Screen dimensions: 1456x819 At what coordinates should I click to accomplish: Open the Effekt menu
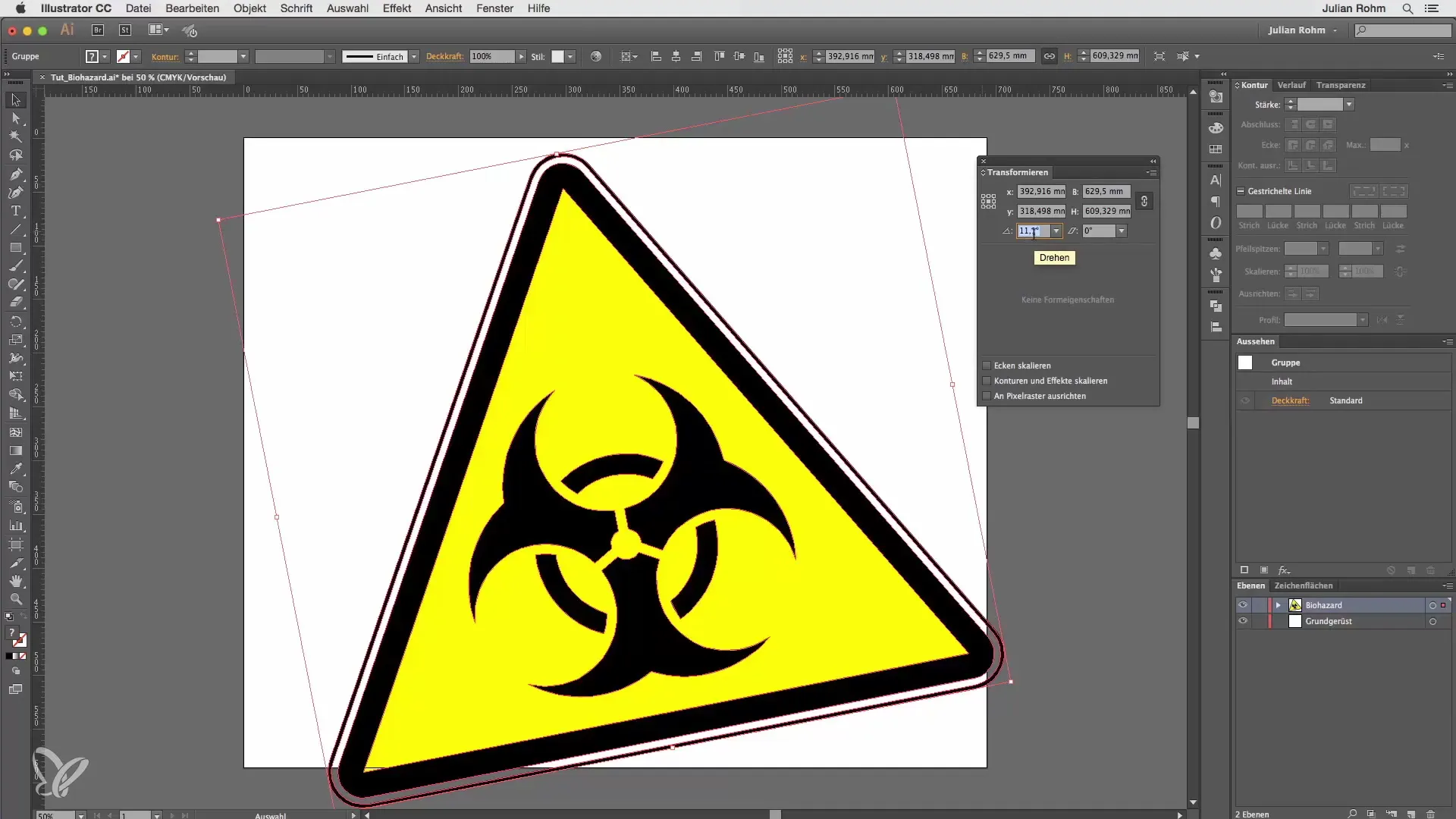[397, 8]
